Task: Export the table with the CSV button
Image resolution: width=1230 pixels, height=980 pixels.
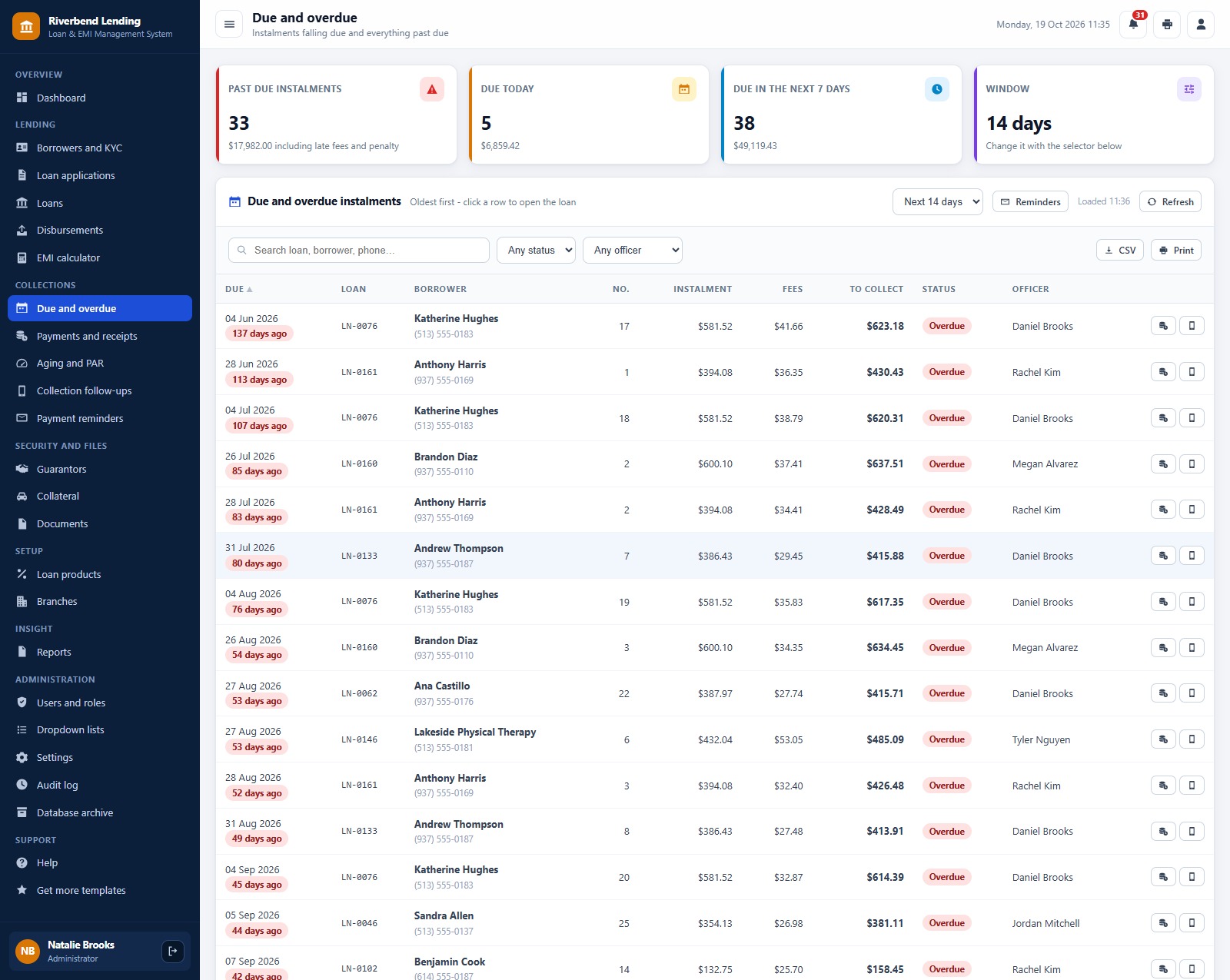Action: click(x=1120, y=250)
